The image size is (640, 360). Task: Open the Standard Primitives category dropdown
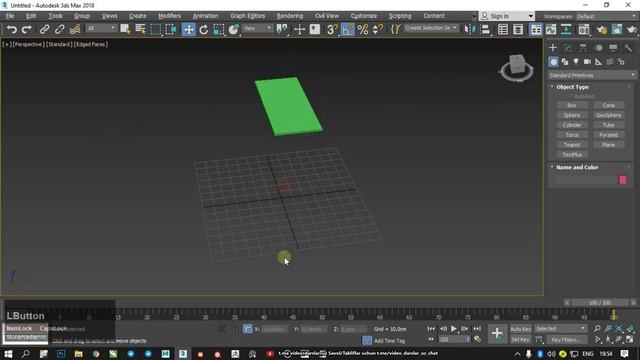coord(592,75)
